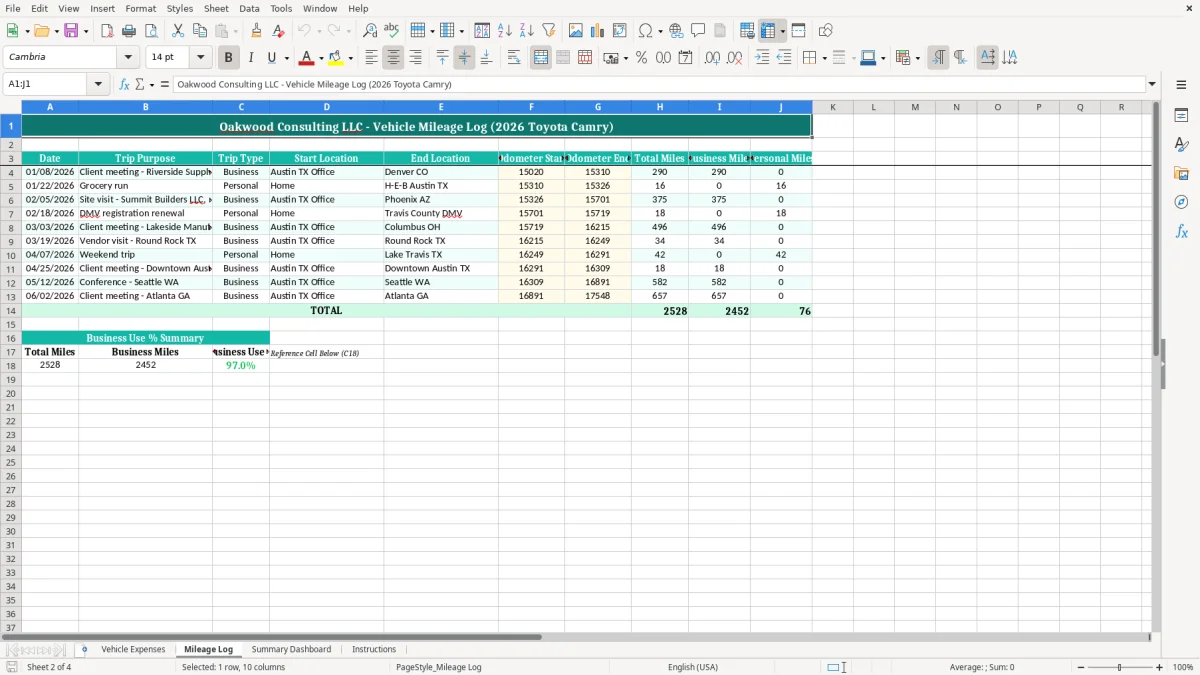
Task: Click the Zoom In plus button
Action: click(1160, 667)
